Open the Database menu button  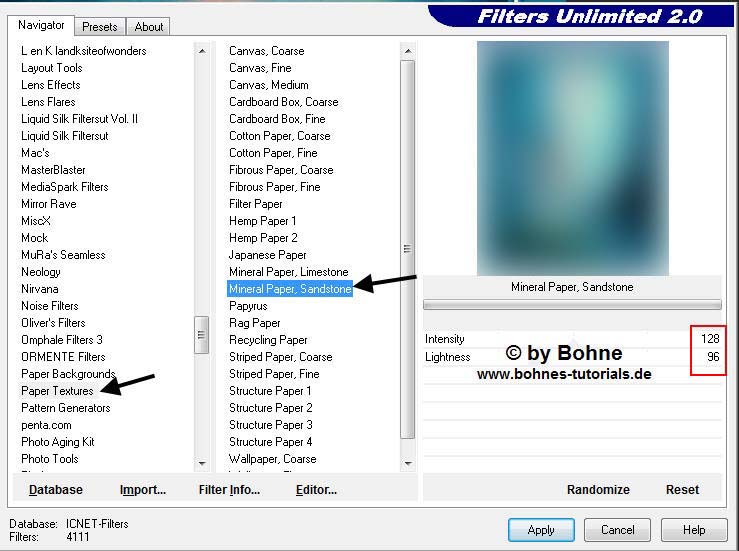pos(56,490)
